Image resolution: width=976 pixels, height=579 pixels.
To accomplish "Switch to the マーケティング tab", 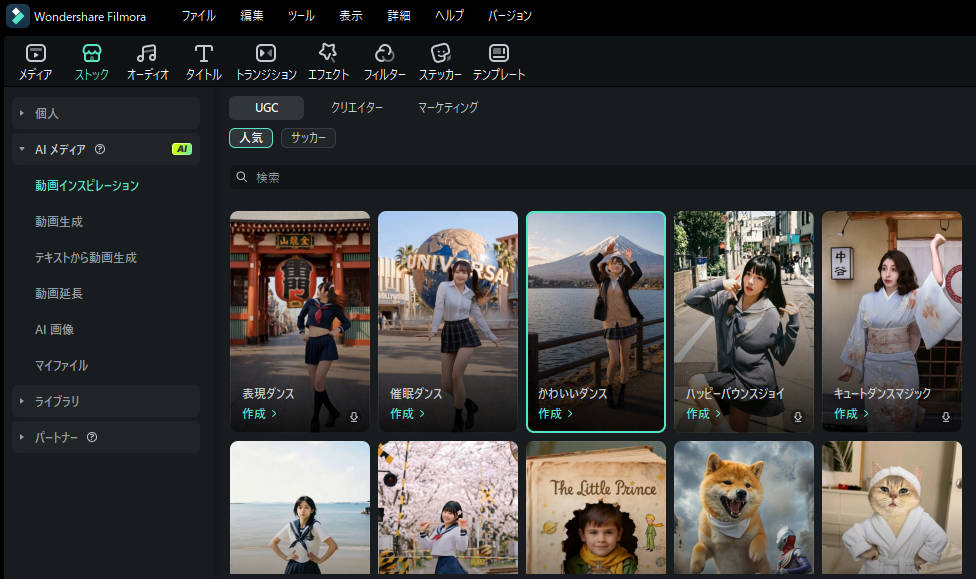I will tap(448, 108).
